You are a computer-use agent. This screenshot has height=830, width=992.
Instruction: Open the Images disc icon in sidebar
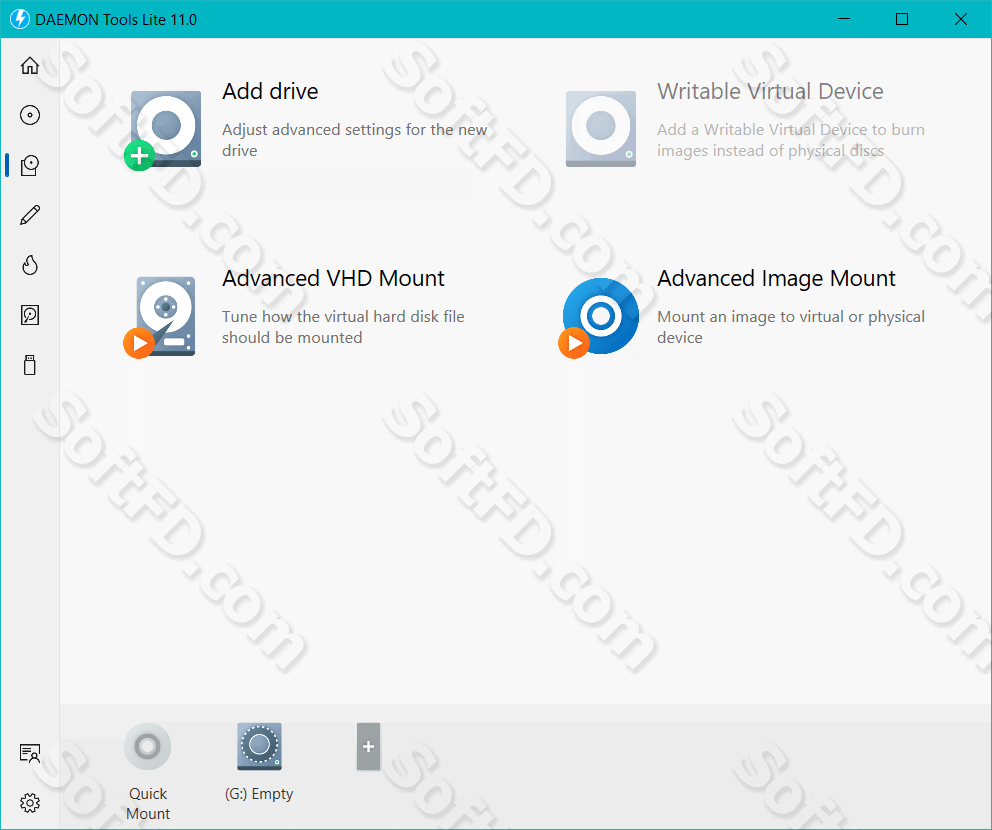coord(30,115)
